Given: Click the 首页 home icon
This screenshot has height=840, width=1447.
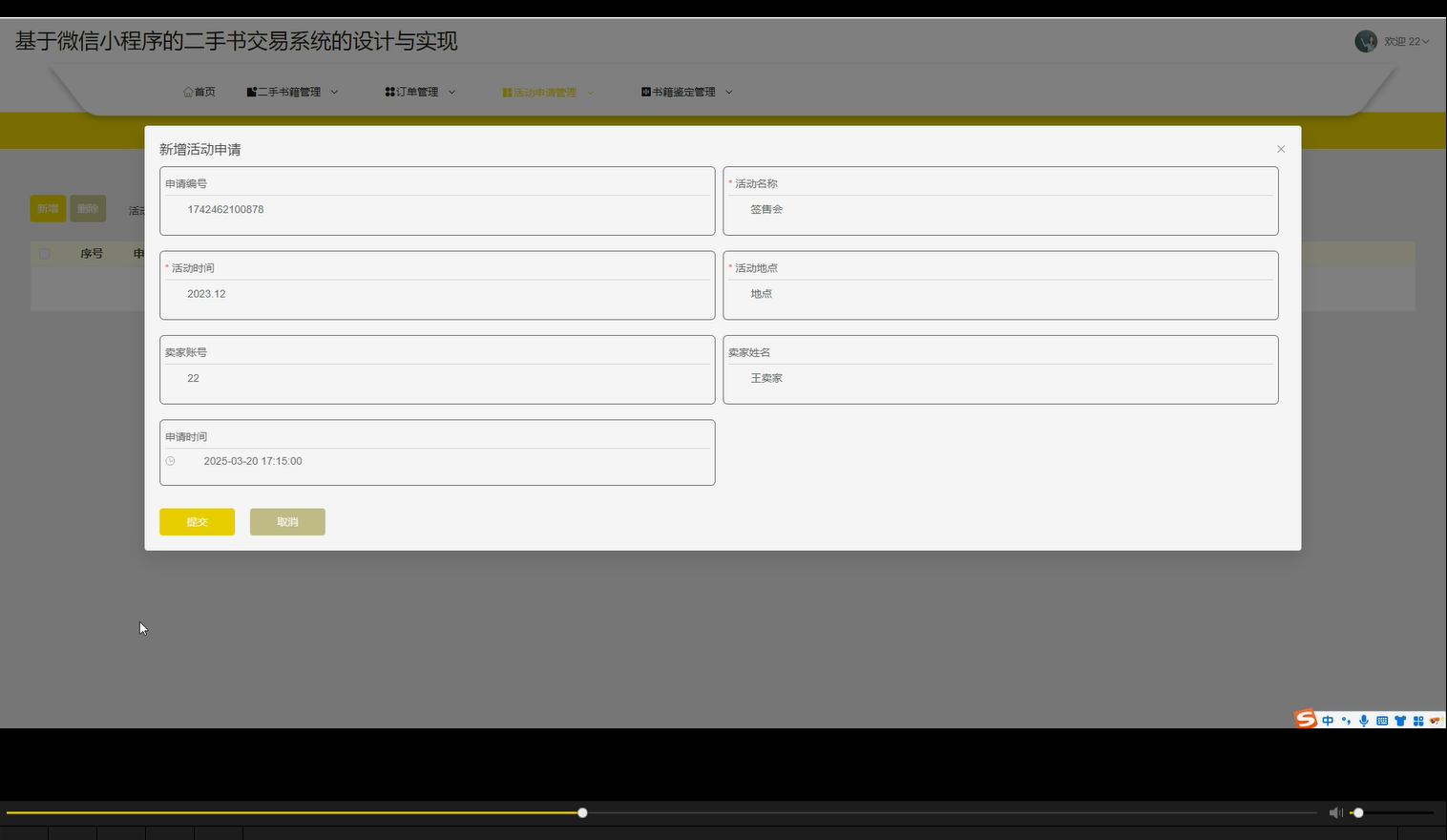Looking at the screenshot, I should point(187,91).
